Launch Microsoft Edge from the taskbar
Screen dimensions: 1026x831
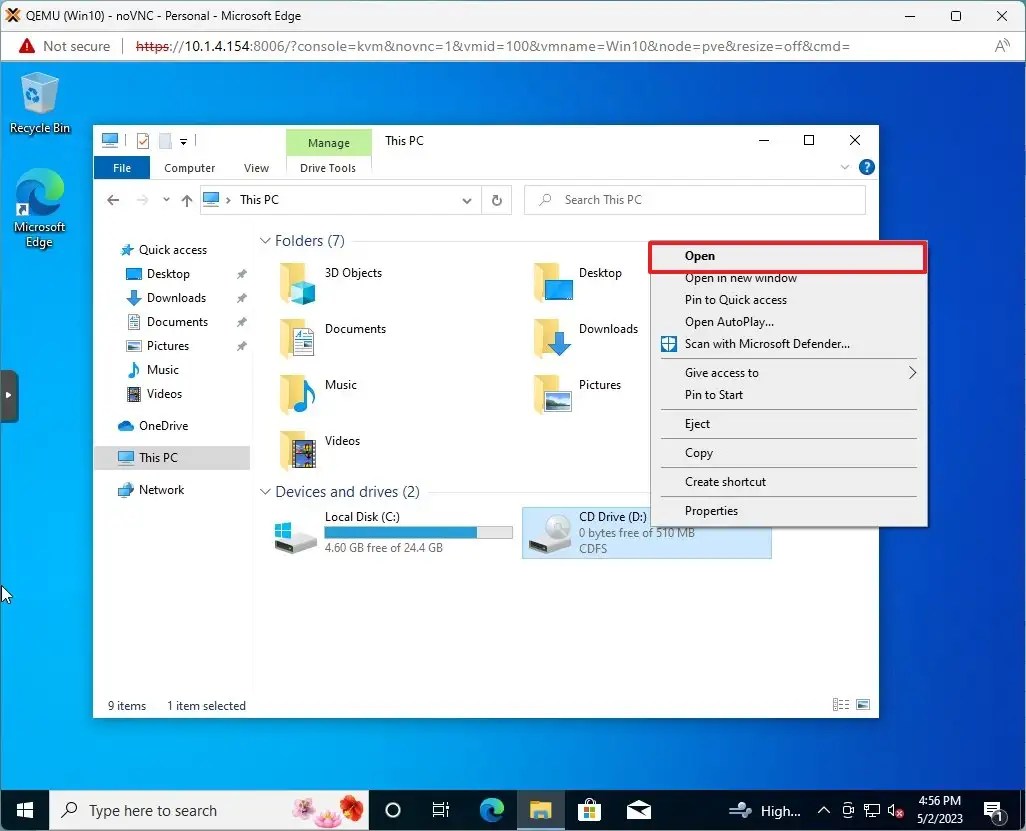491,810
